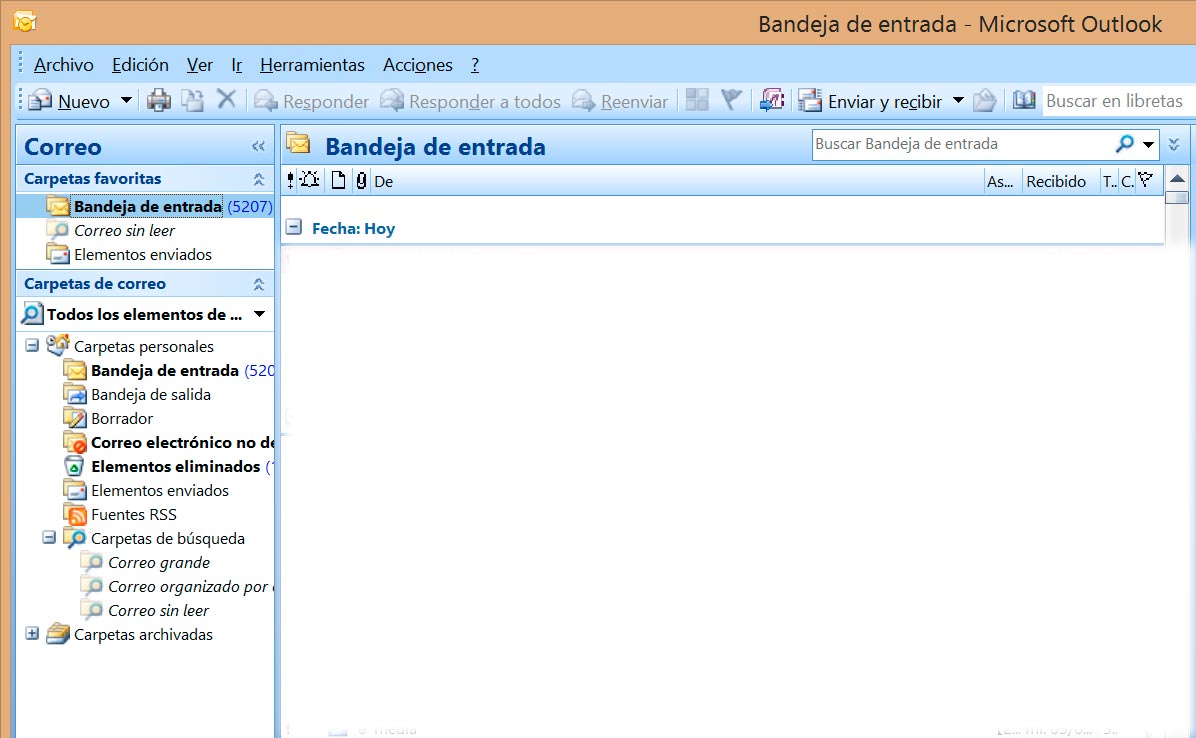1196x738 pixels.
Task: Collapse the Carpetas de búsqueda node
Action: [49, 537]
